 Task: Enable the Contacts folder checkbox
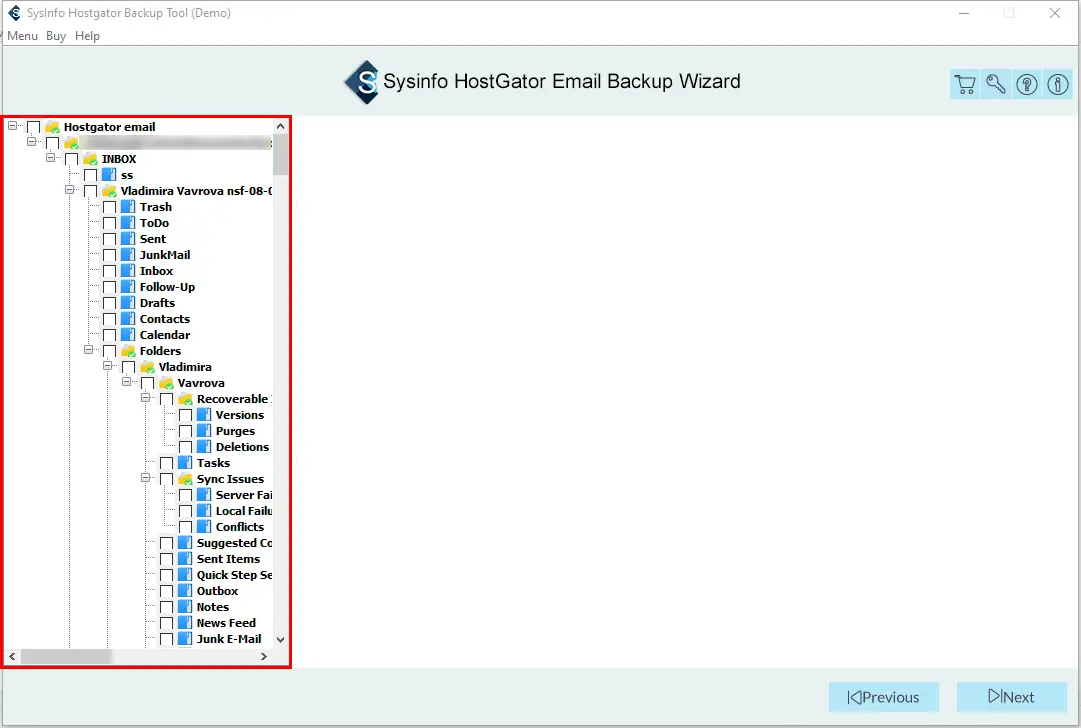pos(109,319)
